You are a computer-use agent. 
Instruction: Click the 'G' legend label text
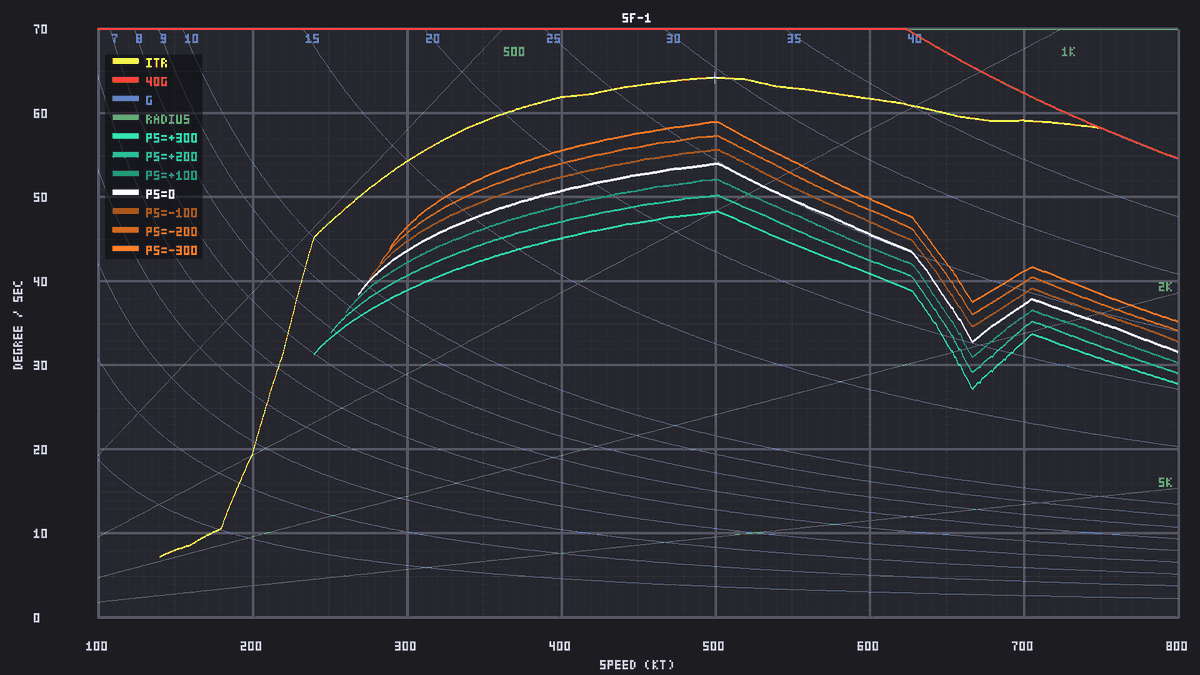[149, 100]
